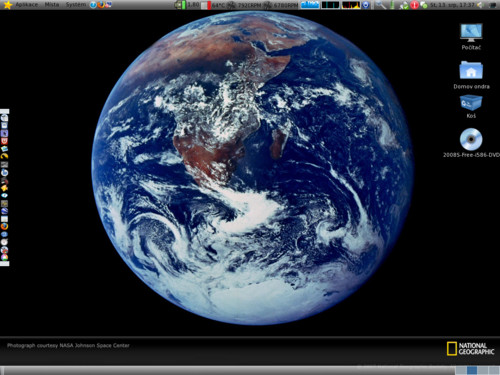
Task: Click the 6780RPM fan sensor reading
Action: [x=285, y=5]
